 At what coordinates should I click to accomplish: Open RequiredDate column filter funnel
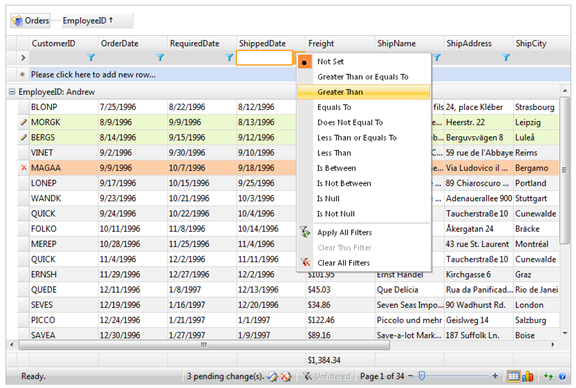click(x=229, y=57)
